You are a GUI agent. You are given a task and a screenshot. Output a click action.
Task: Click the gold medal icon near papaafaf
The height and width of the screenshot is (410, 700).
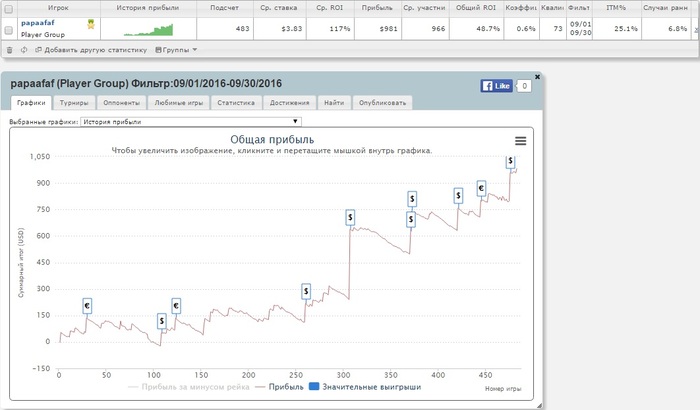[91, 24]
